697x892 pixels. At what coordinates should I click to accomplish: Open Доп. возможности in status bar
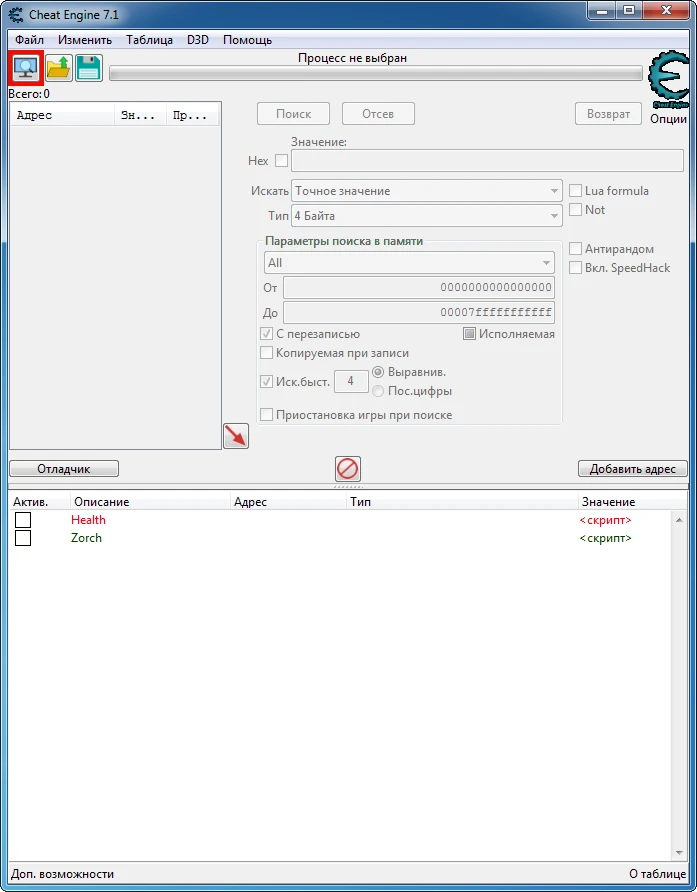63,874
